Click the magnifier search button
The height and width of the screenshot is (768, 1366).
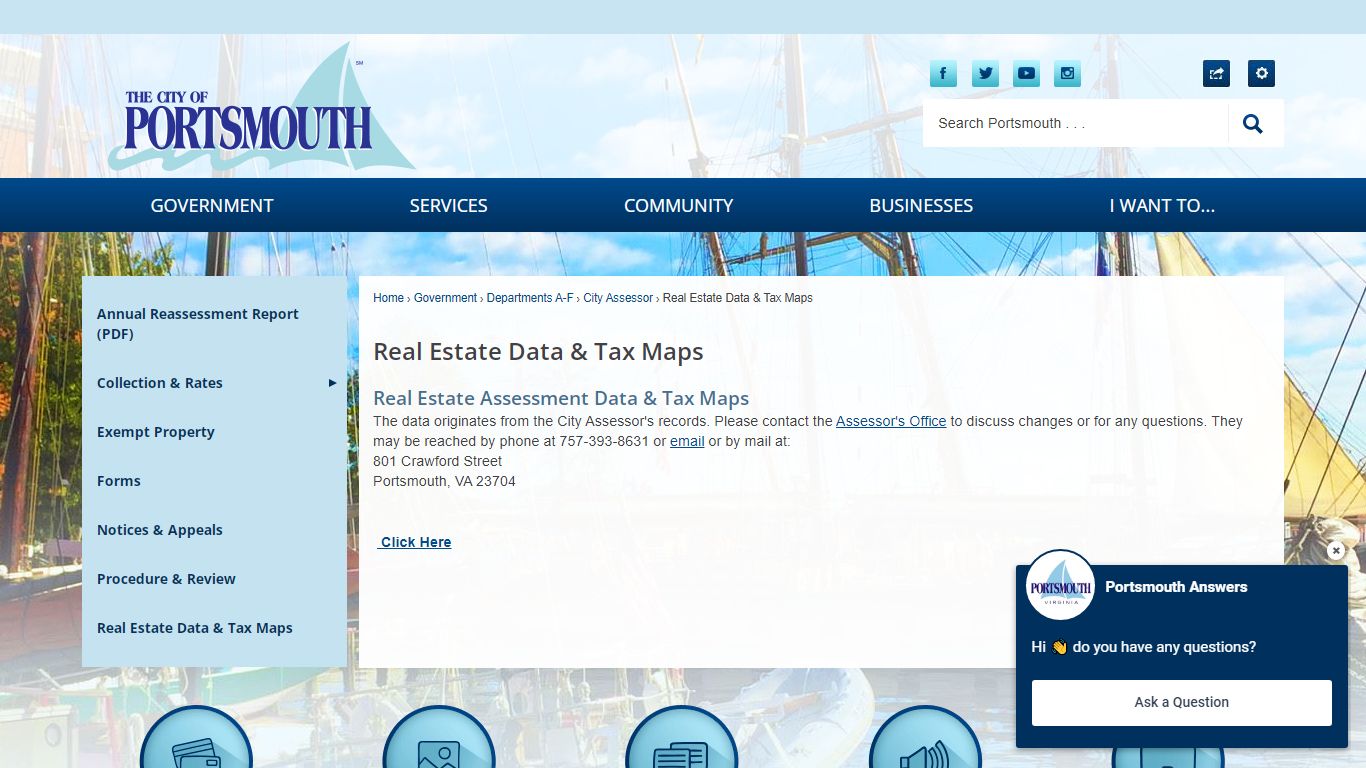[x=1253, y=124]
